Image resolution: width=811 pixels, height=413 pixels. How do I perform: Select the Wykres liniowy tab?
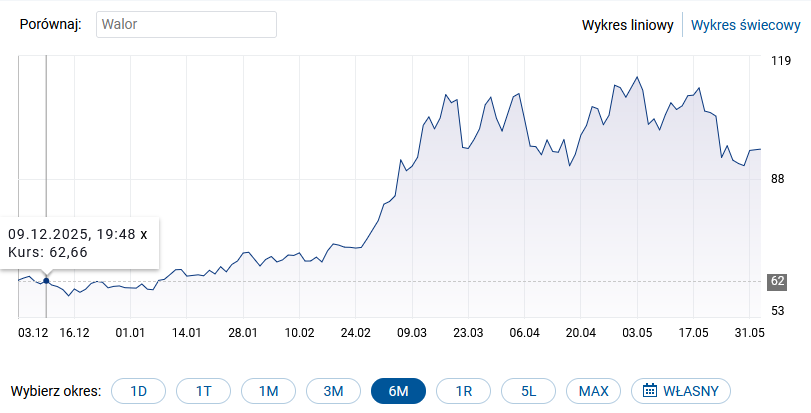(627, 25)
